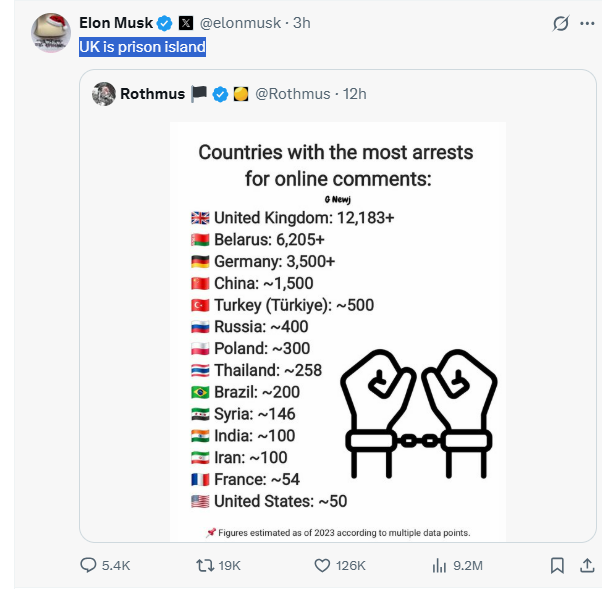Open Grok explain icon on post
Viewport: 602px width, 589px height.
(561, 23)
